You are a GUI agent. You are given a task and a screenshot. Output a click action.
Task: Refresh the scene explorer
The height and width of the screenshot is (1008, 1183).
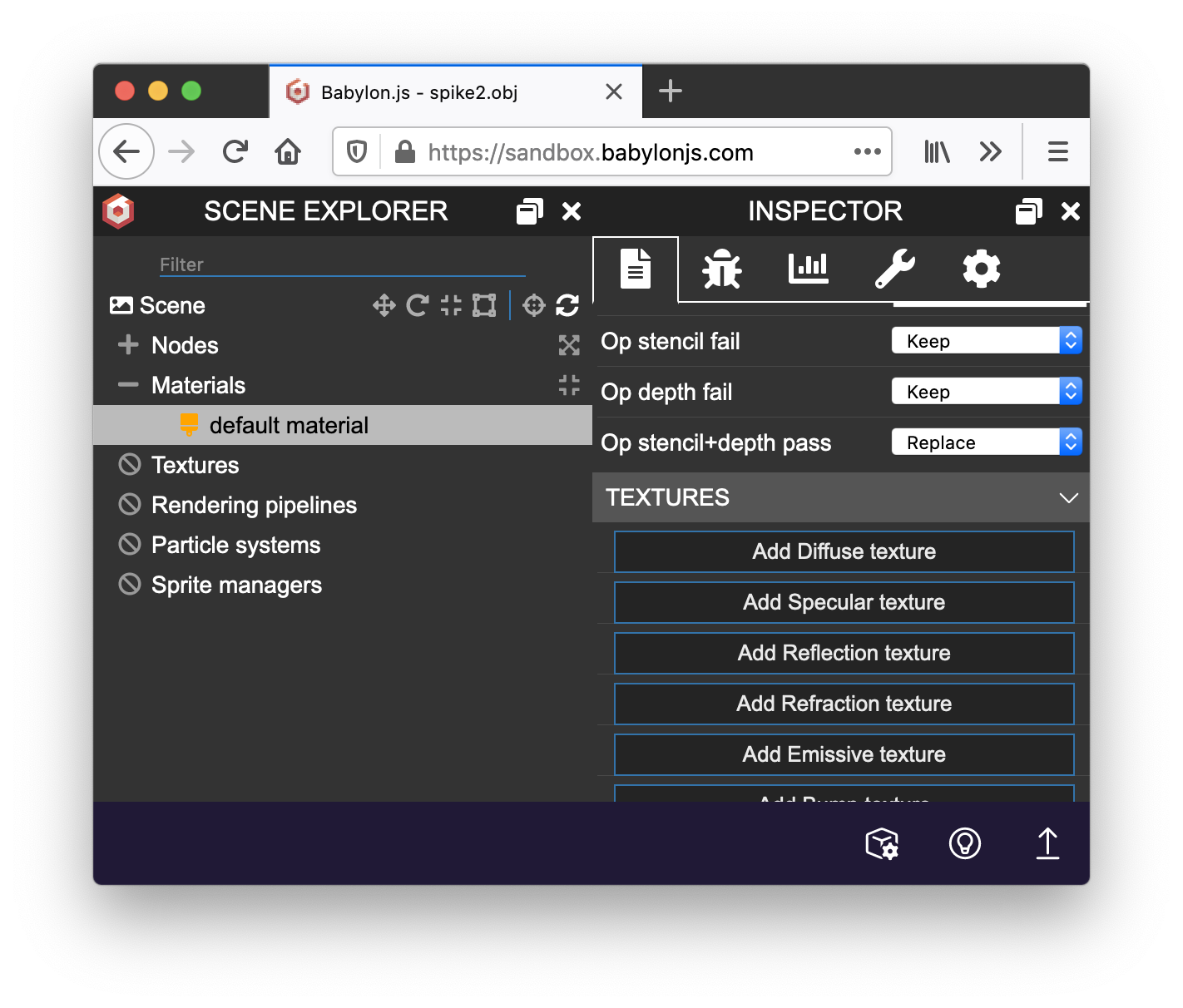coord(567,306)
